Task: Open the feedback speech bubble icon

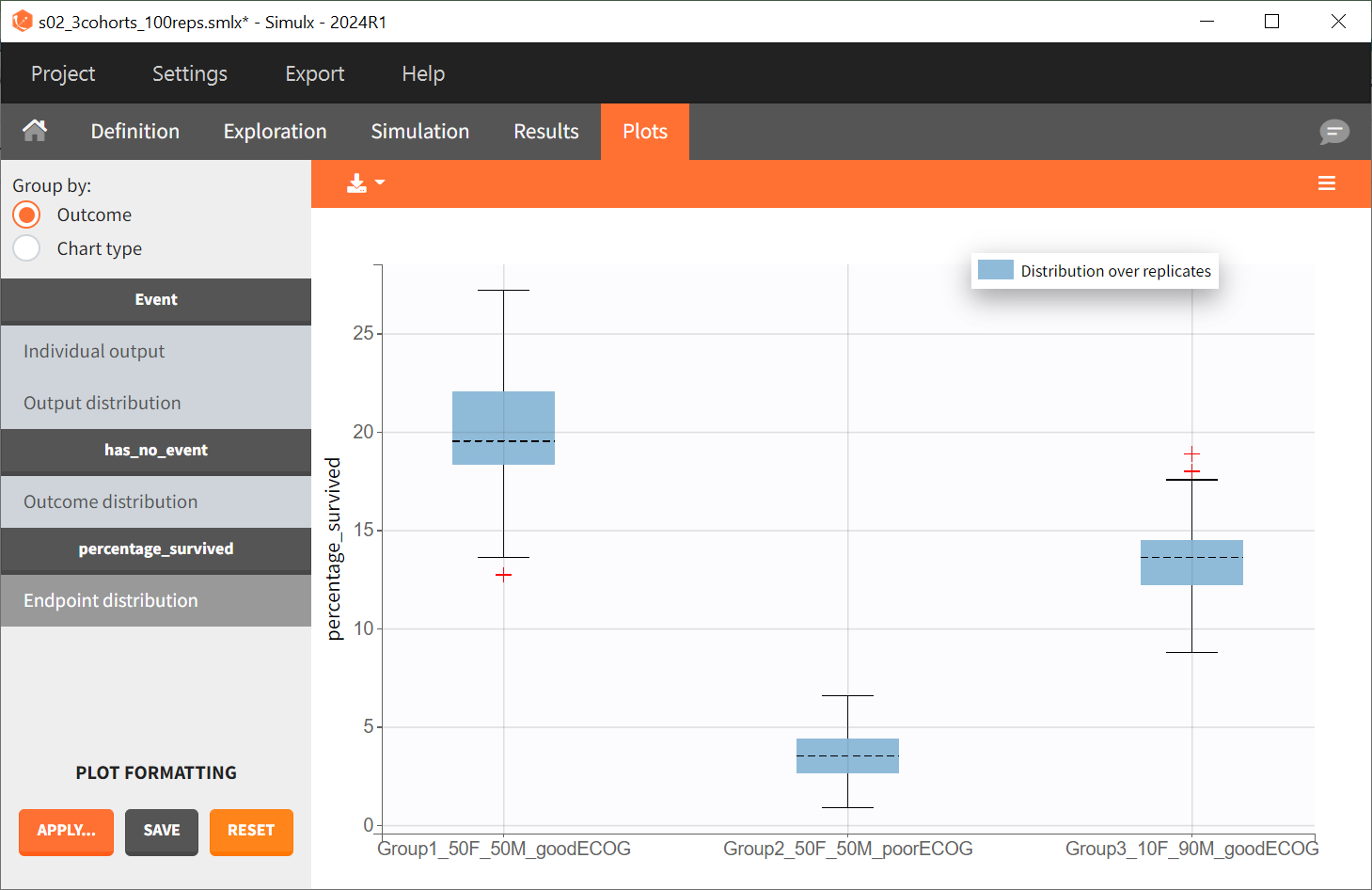Action: [1333, 132]
